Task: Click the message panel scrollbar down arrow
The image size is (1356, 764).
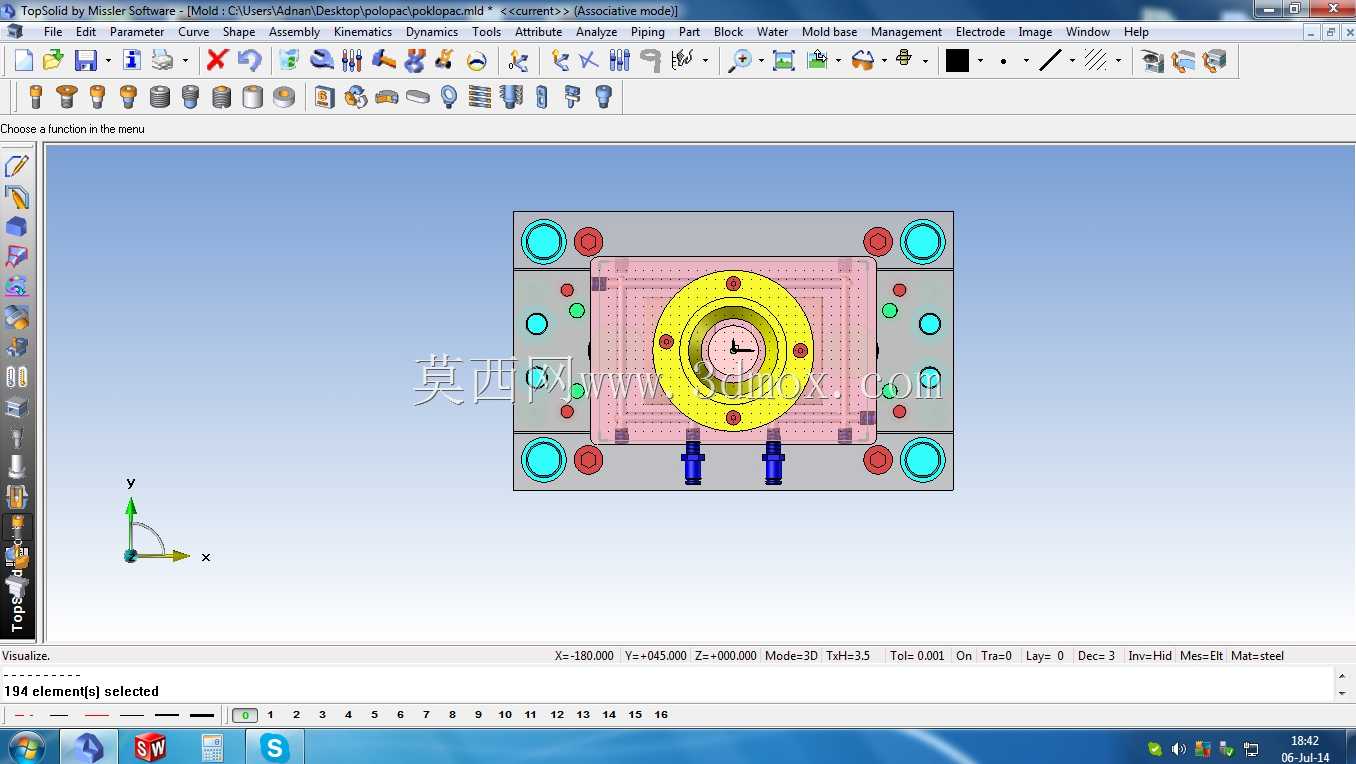Action: 1342,693
